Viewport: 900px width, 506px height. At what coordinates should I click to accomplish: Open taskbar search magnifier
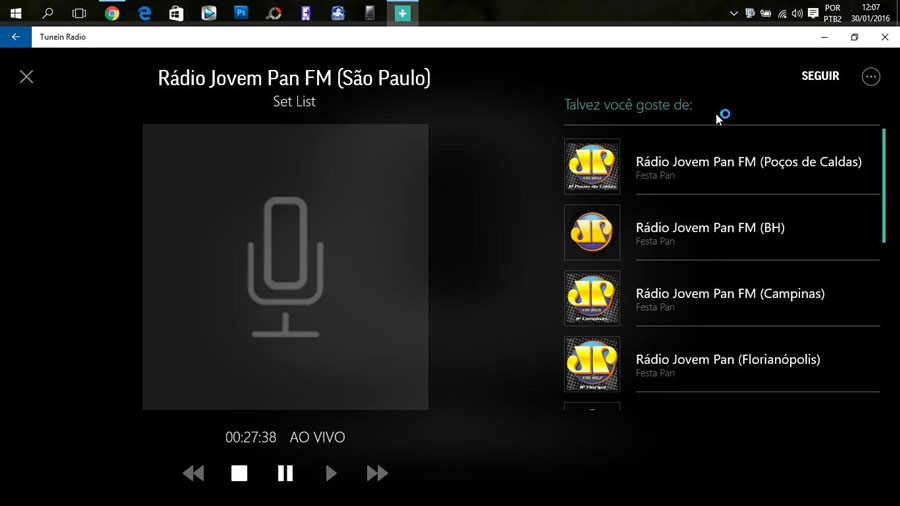(48, 13)
